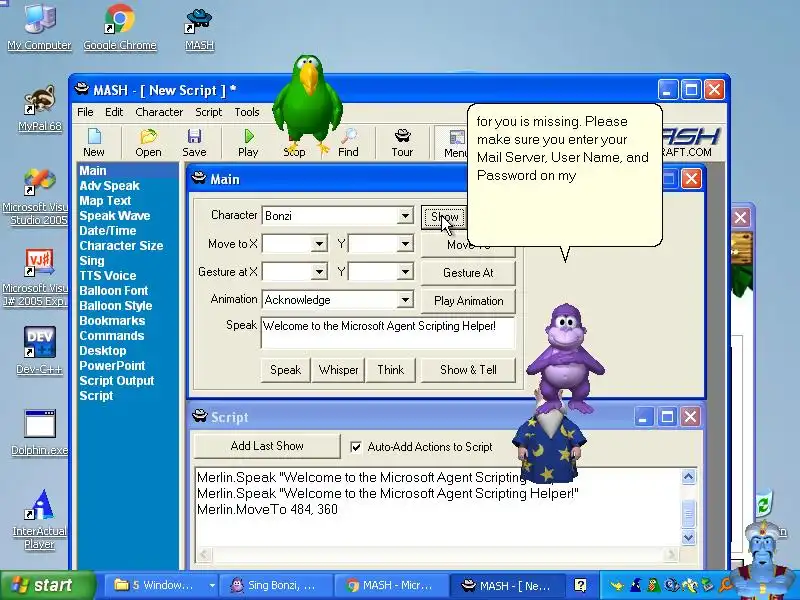Click the green parrot agent character
Image resolution: width=800 pixels, height=600 pixels.
point(308,105)
